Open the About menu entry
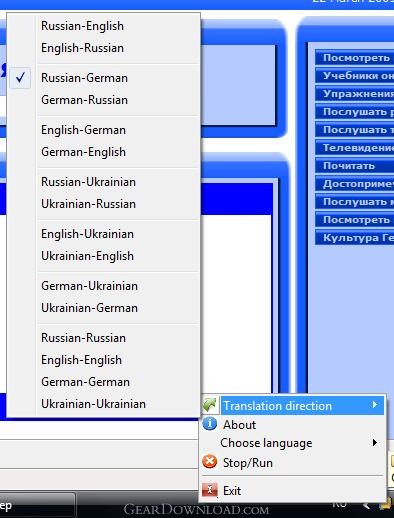394x518 pixels. [x=293, y=425]
